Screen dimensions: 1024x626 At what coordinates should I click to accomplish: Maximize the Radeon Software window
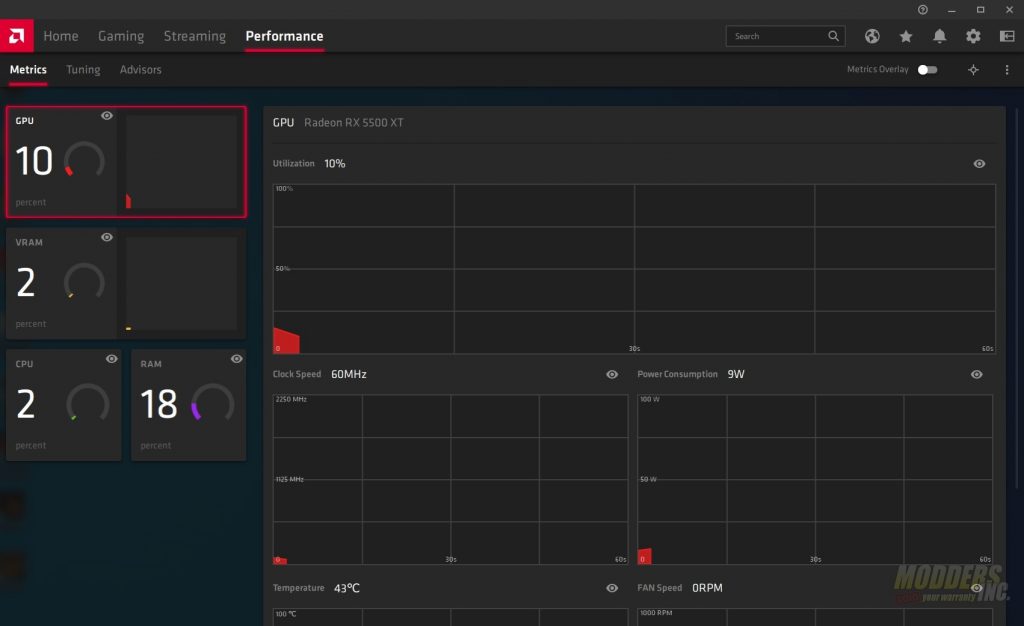point(980,10)
